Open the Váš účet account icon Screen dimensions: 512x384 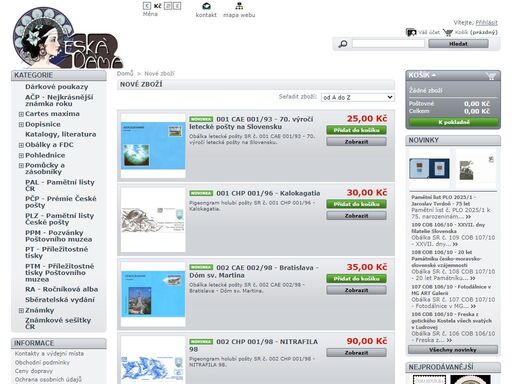(411, 32)
